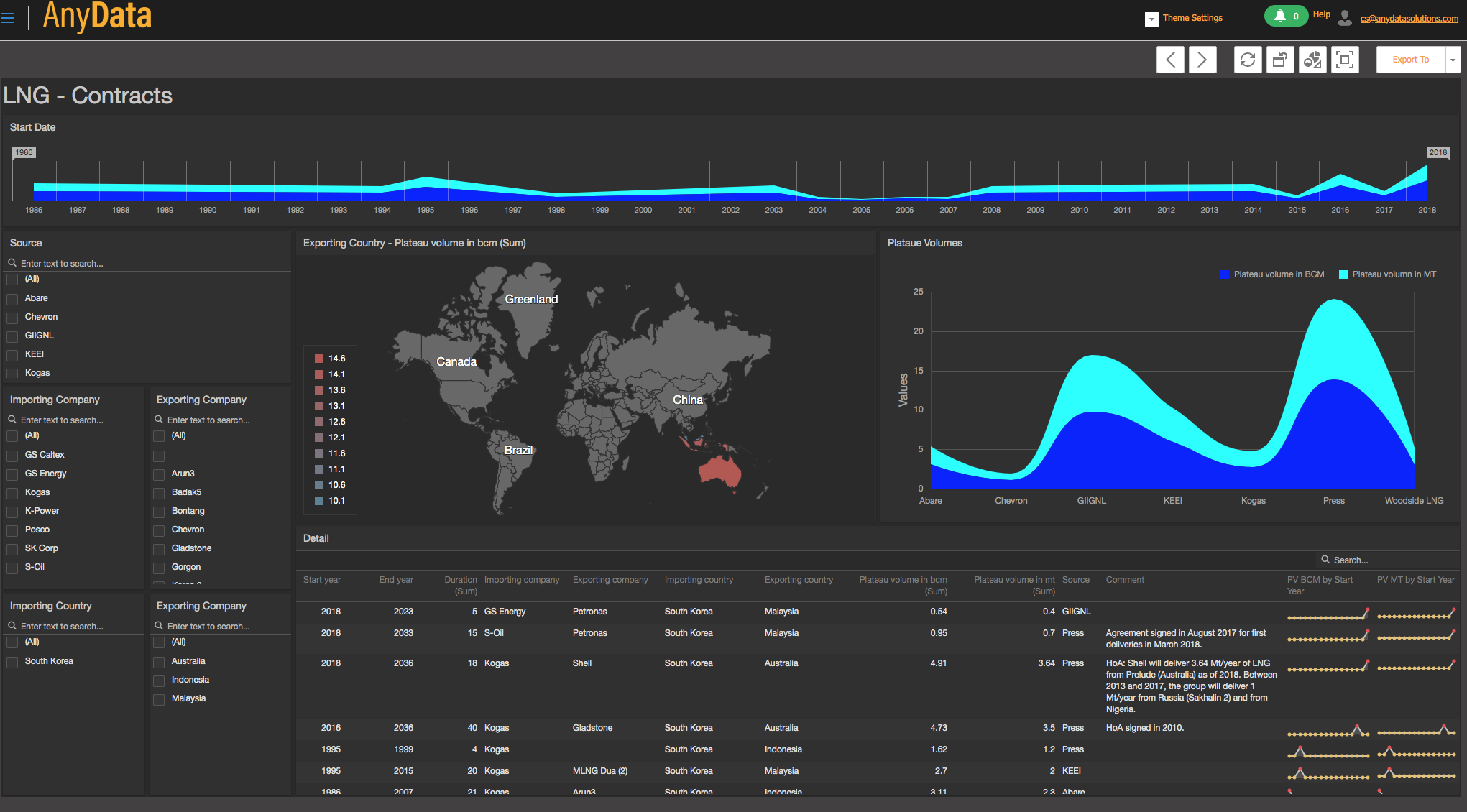Sort by Plateau volume in bcm column
The width and height of the screenshot is (1467, 812).
click(903, 585)
